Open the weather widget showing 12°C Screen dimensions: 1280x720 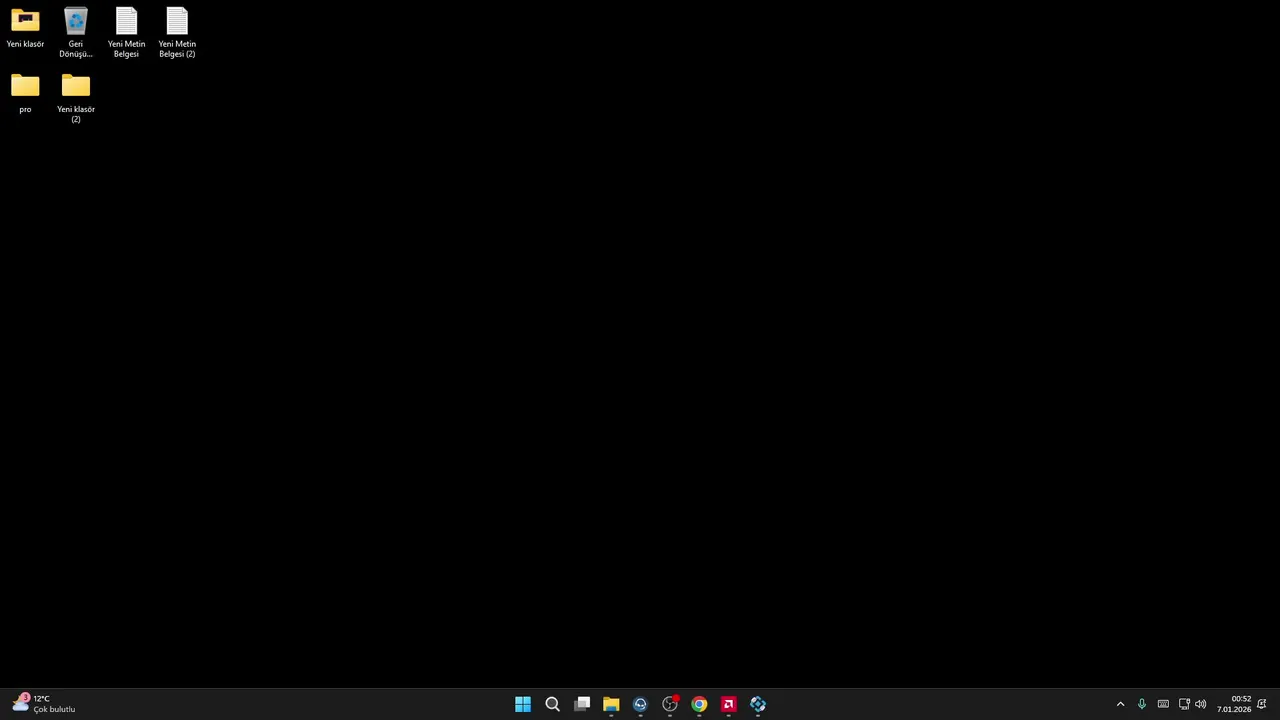tap(44, 704)
